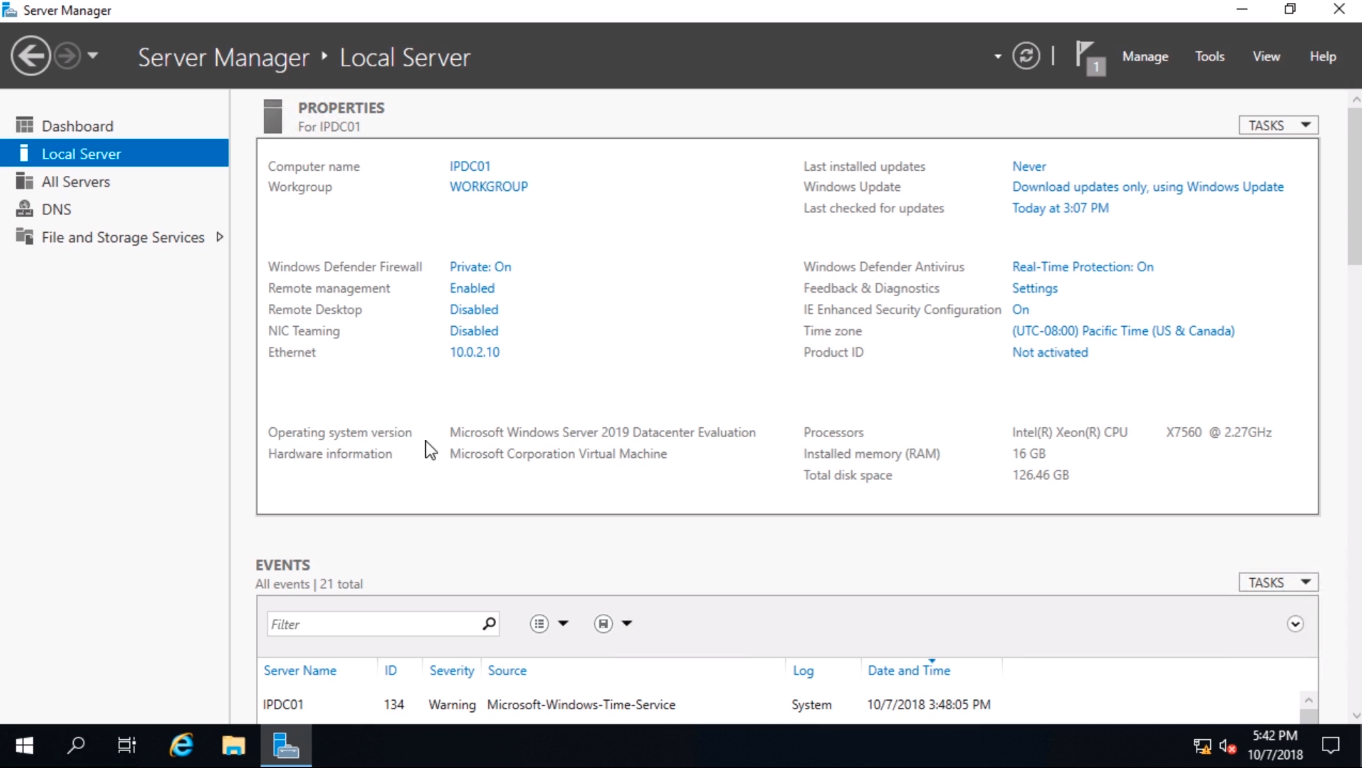Open the notifications flag icon
This screenshot has height=768, width=1362.
1088,56
